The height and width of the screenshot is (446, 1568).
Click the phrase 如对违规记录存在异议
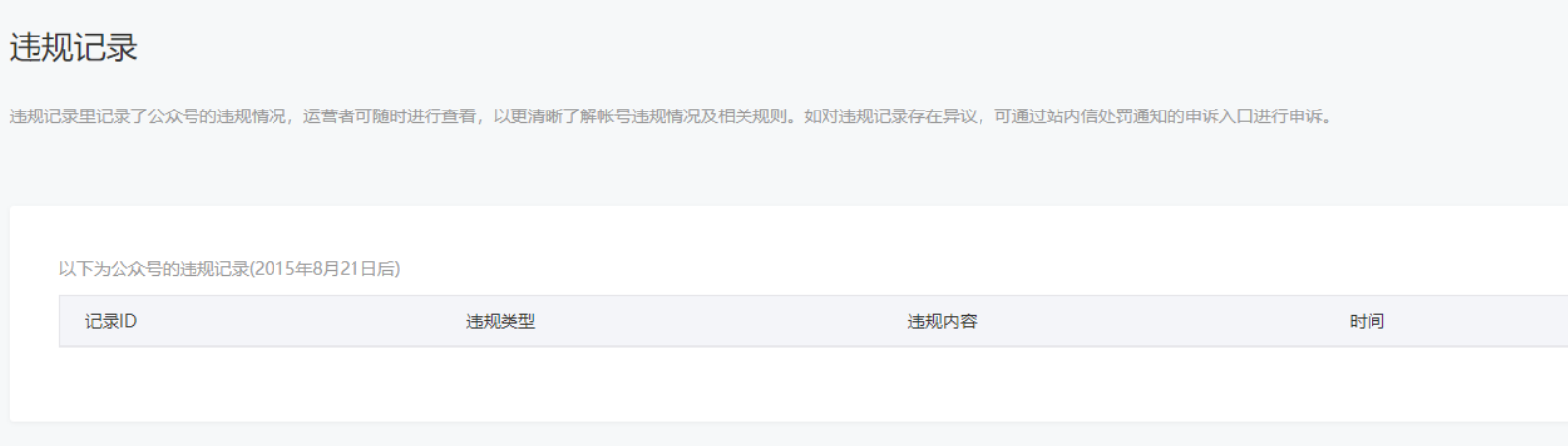click(890, 116)
